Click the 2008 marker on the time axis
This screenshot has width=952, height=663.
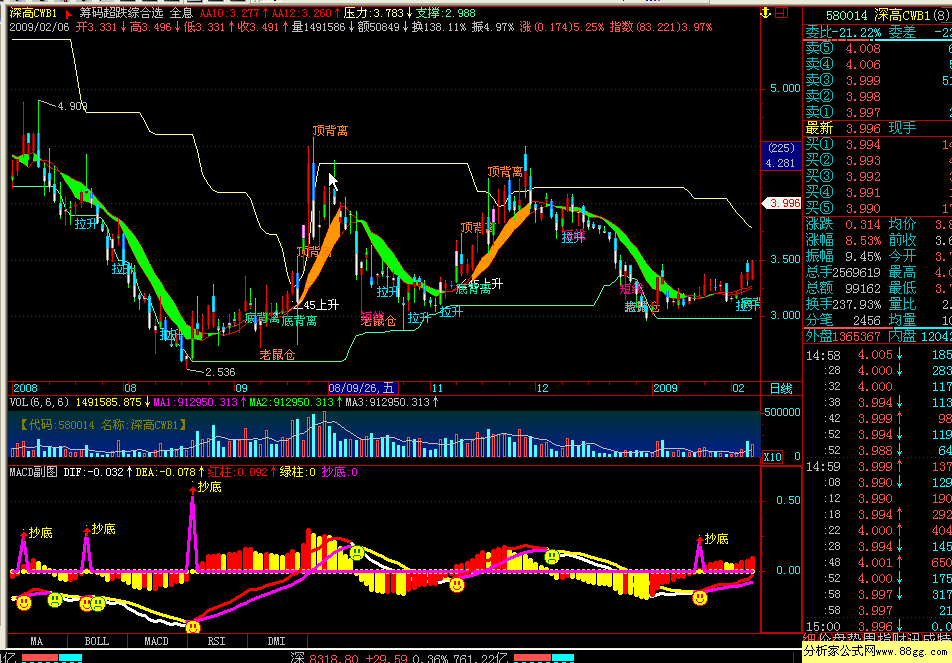[x=26, y=388]
